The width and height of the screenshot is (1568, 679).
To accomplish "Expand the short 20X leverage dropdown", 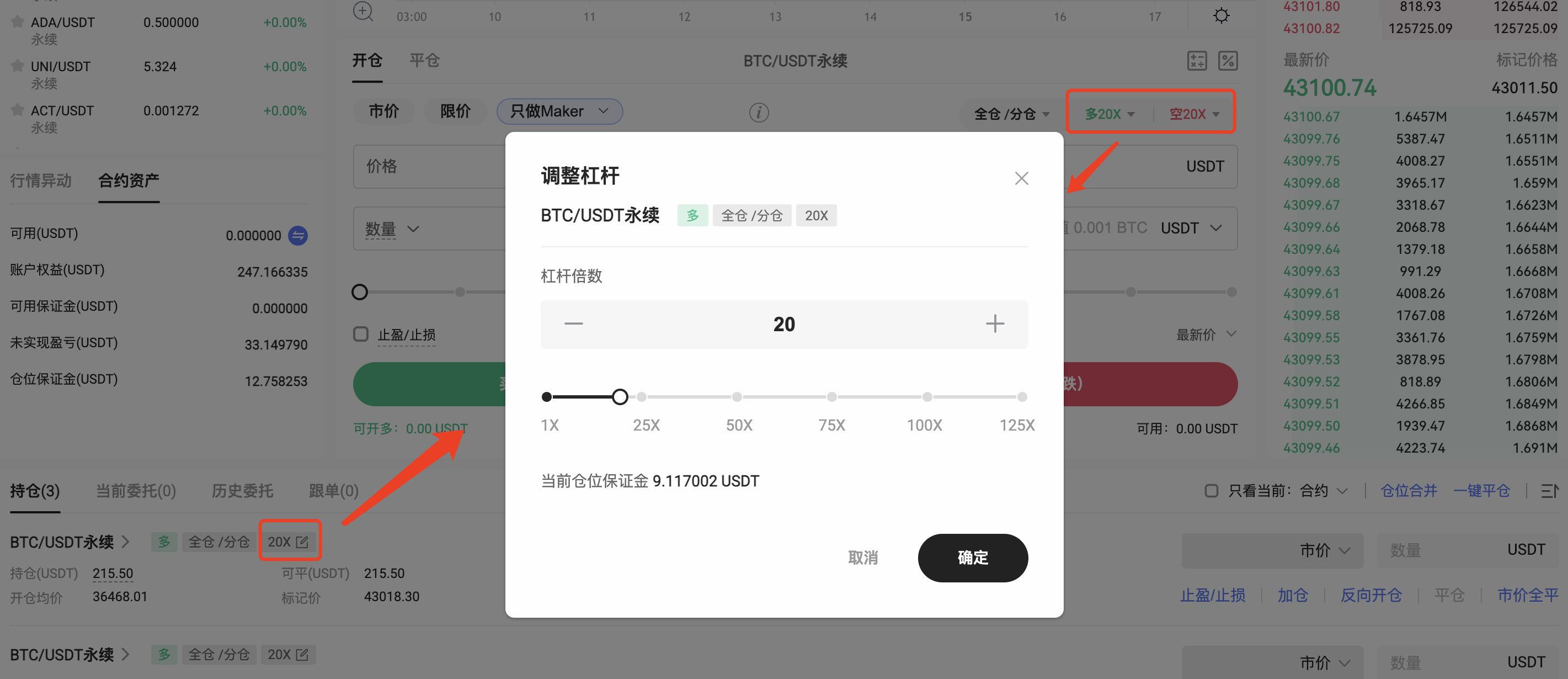I will click(1194, 114).
